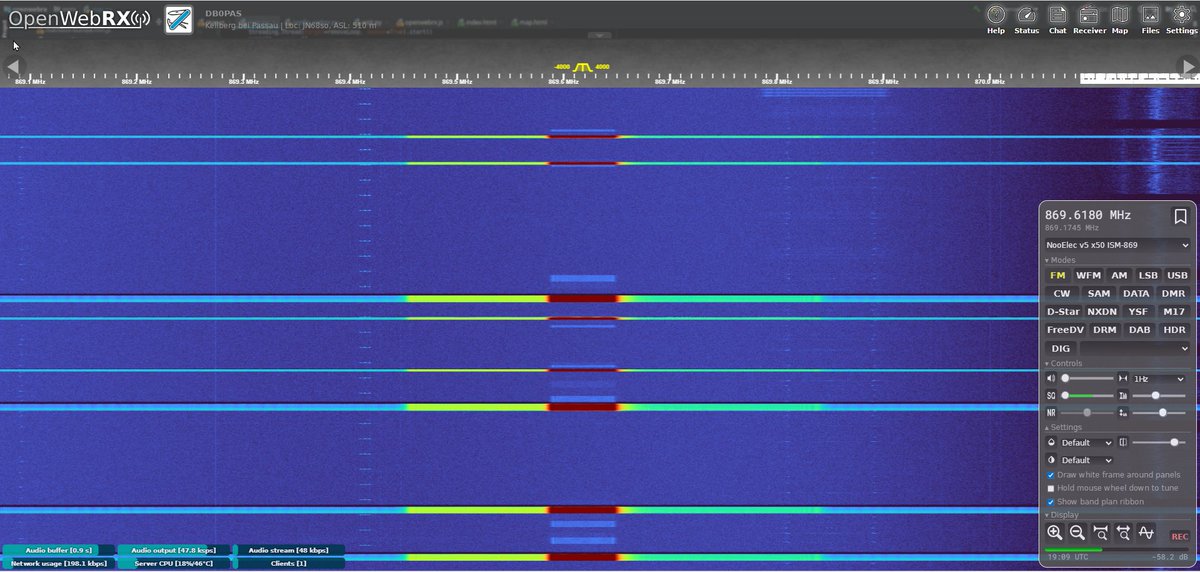
Task: Click the OpenWebRX logo
Action: [x=80, y=18]
